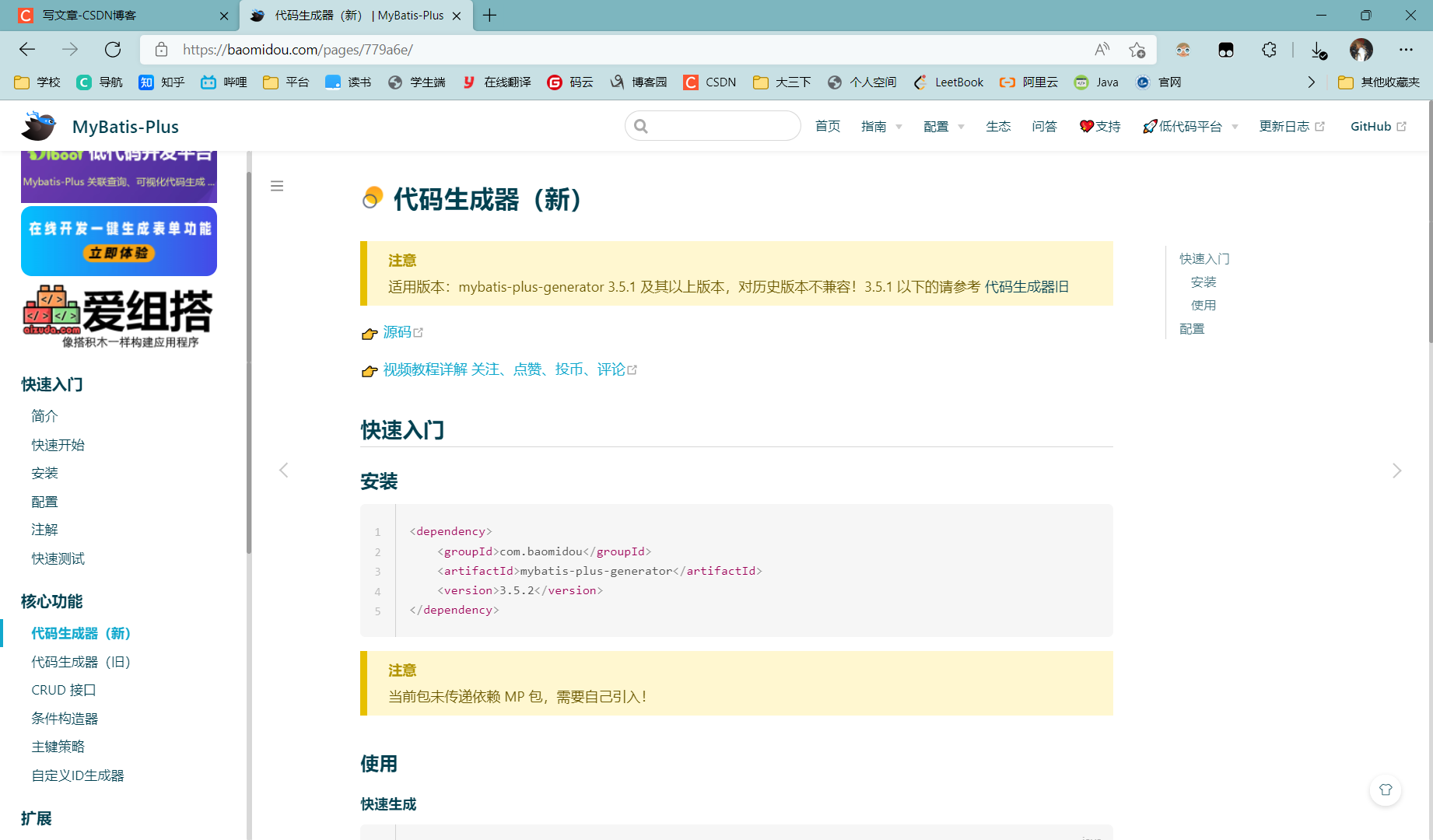Expand the 低代码平台 dropdown
Screen dimensions: 1433x840
[1190, 127]
